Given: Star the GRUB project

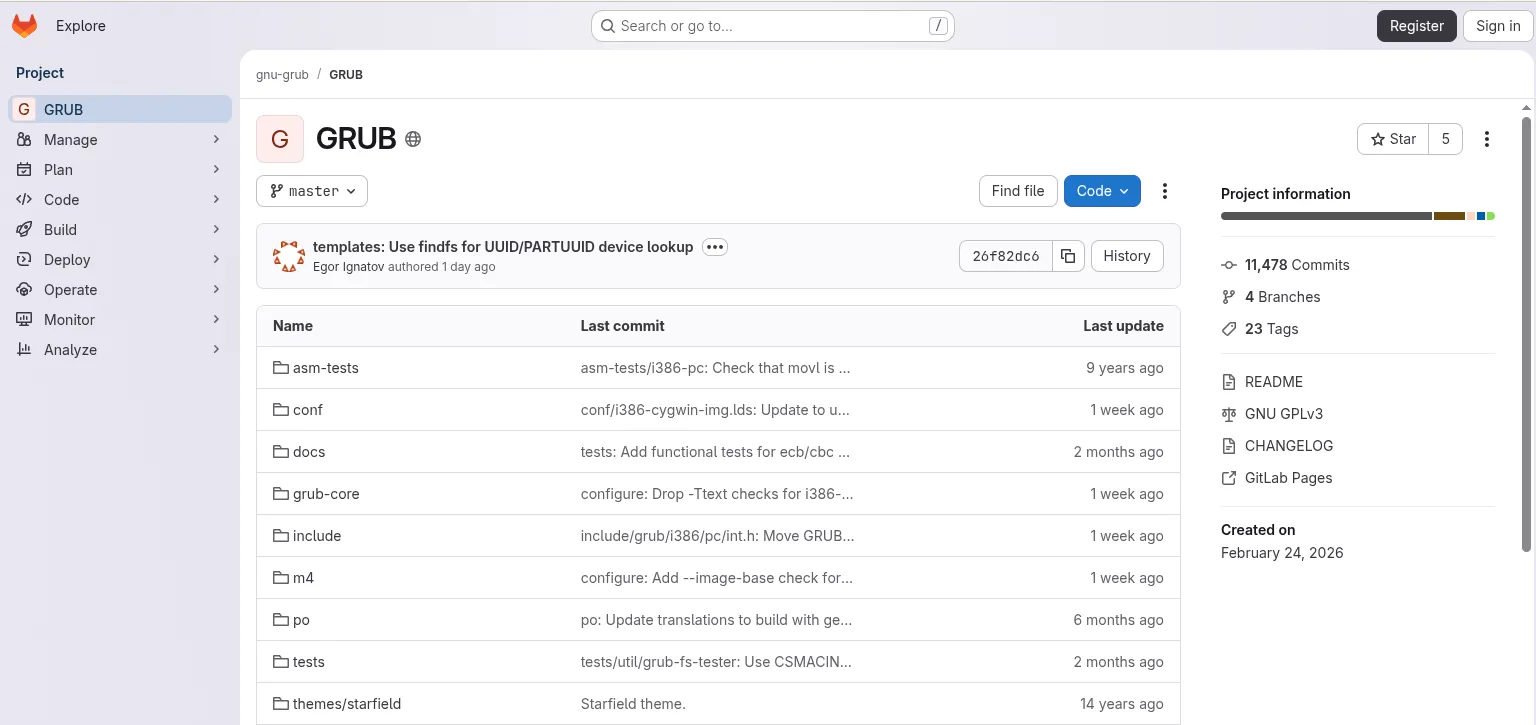Looking at the screenshot, I should coord(1393,139).
